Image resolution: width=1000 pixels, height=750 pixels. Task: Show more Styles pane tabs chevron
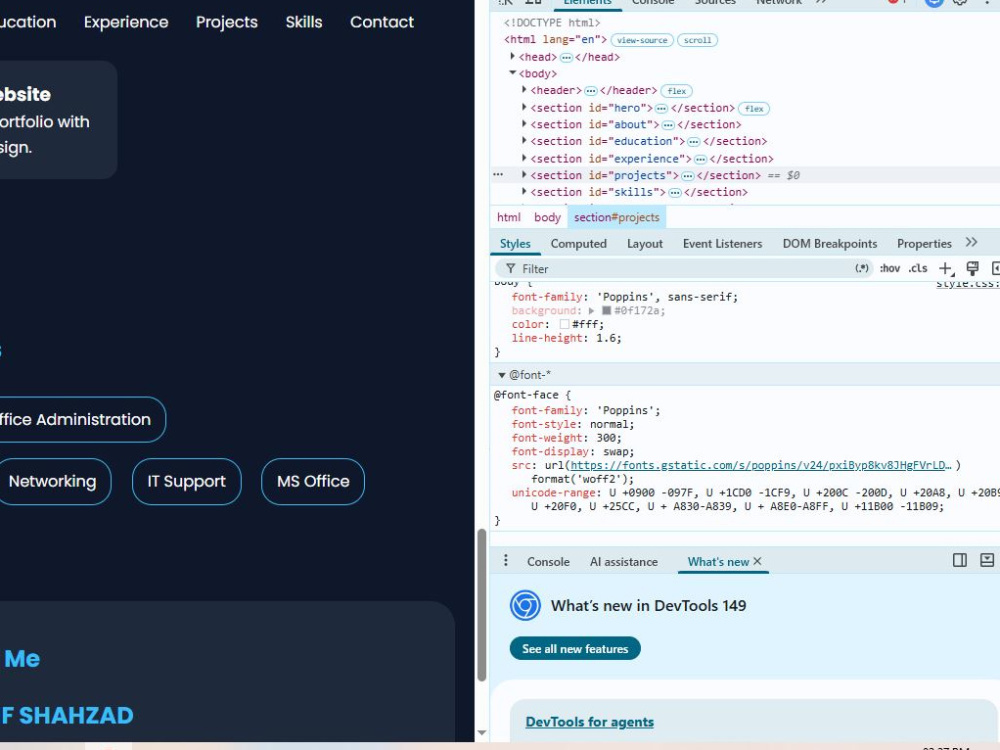click(x=971, y=242)
